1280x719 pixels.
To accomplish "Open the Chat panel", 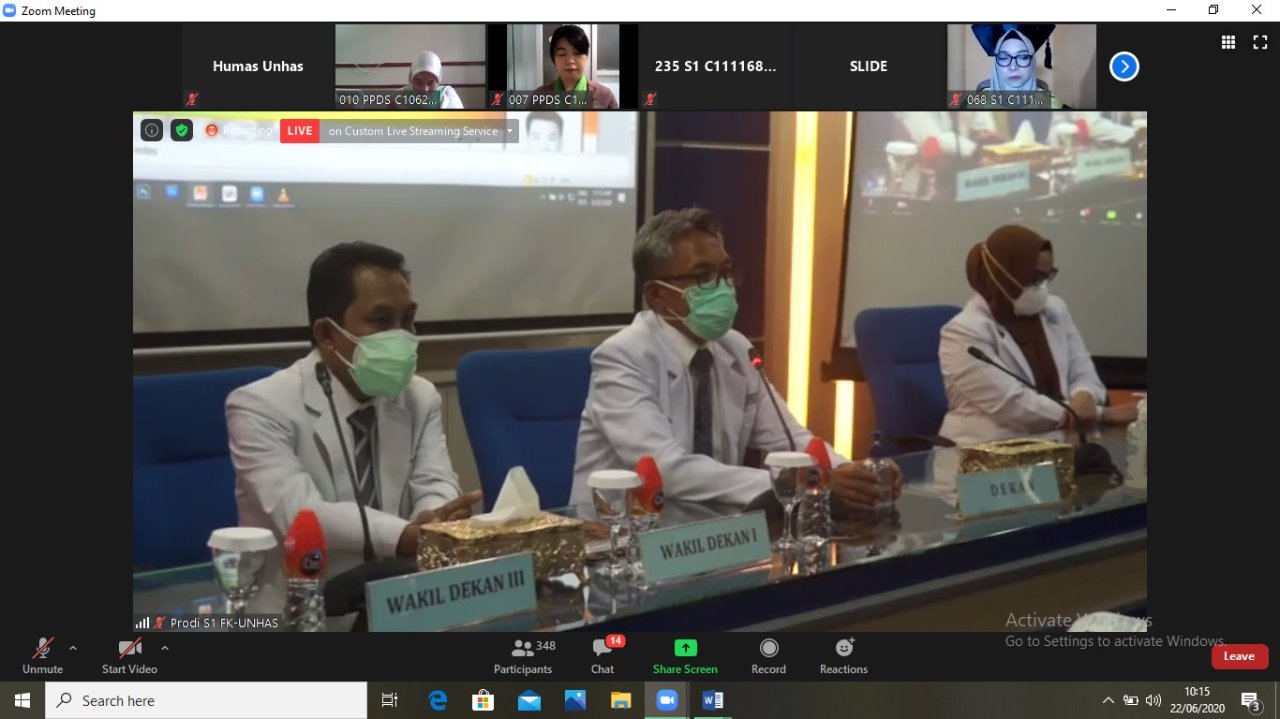I will [x=602, y=655].
